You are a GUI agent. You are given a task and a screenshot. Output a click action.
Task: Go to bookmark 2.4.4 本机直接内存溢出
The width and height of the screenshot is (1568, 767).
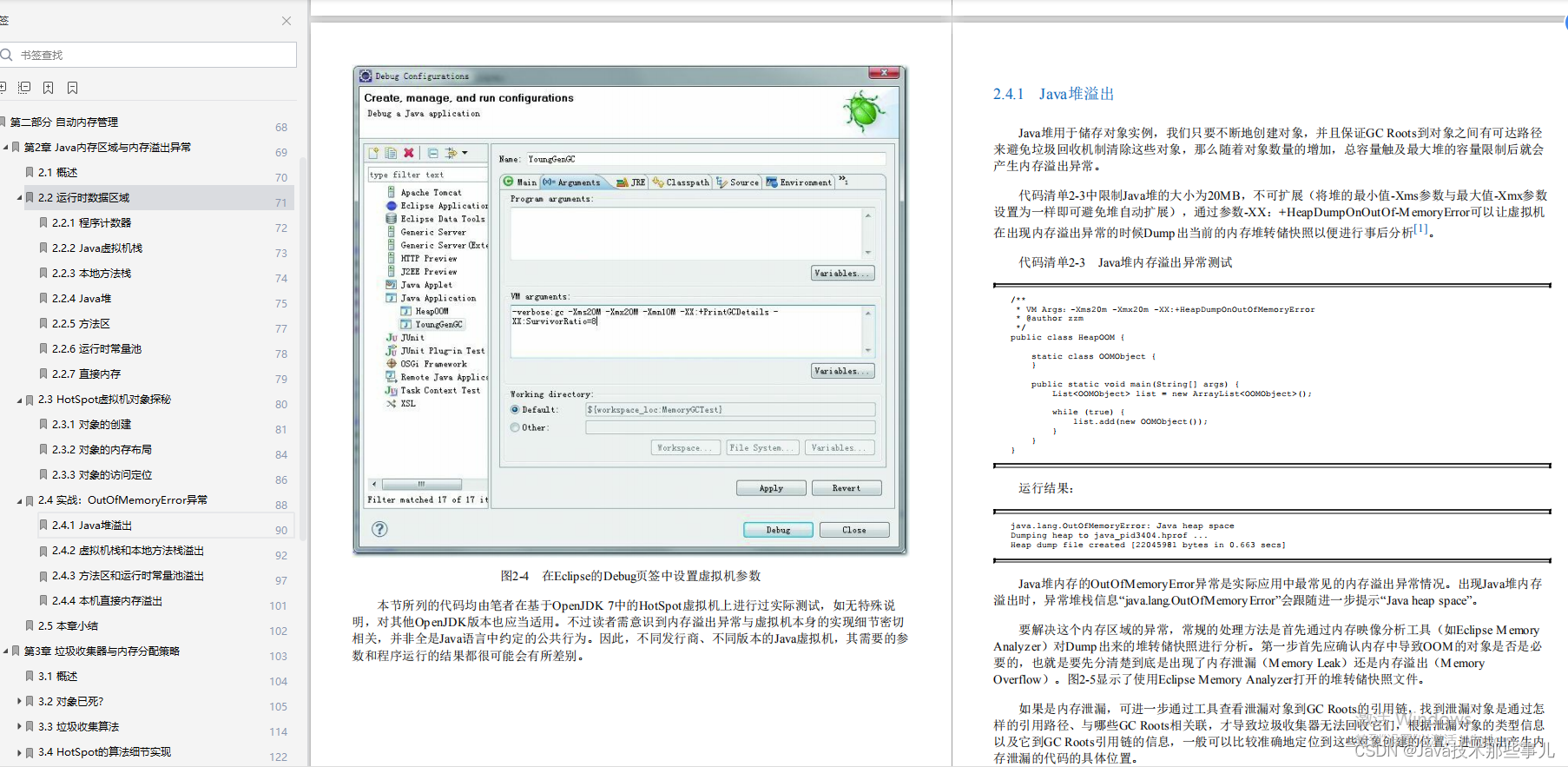[107, 601]
